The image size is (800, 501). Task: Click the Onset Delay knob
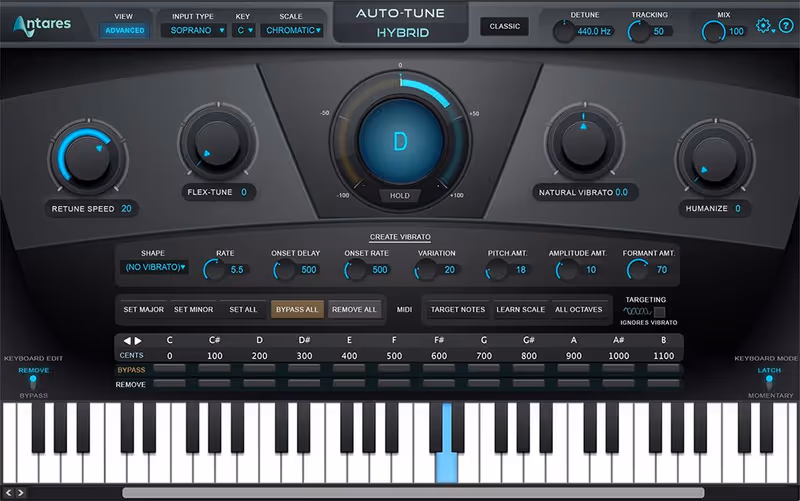click(x=284, y=269)
